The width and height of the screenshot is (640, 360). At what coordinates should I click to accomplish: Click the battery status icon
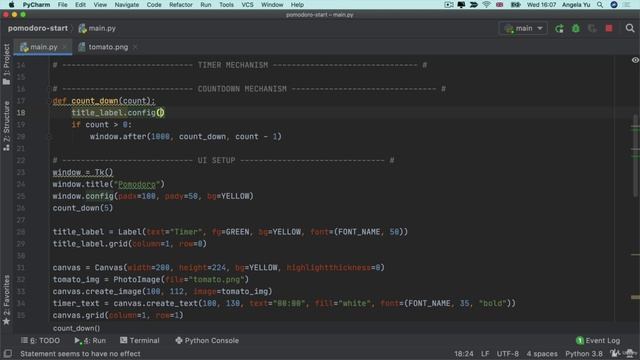516,5
